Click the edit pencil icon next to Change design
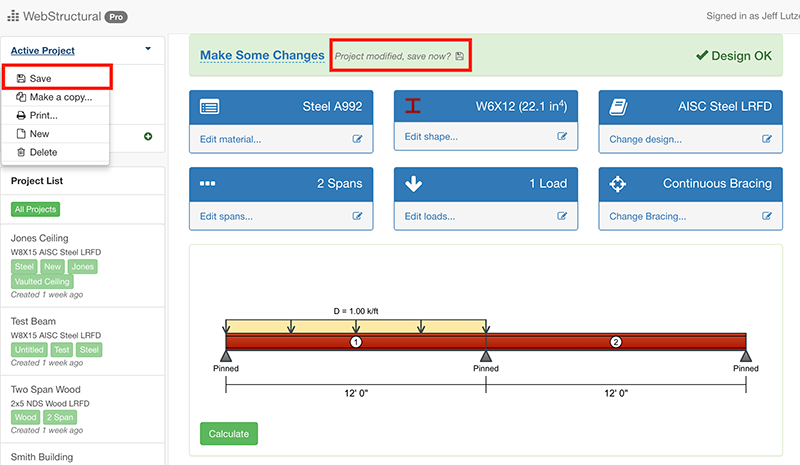 click(x=766, y=139)
